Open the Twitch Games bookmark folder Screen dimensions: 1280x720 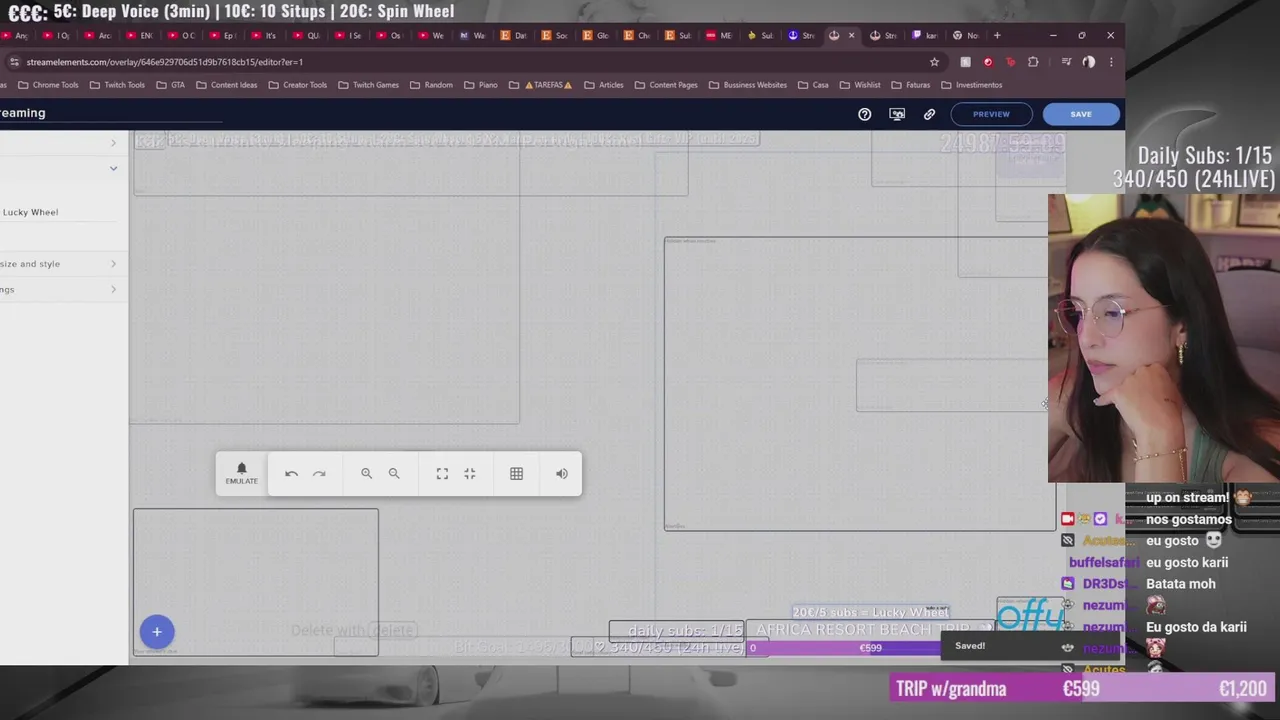(368, 85)
